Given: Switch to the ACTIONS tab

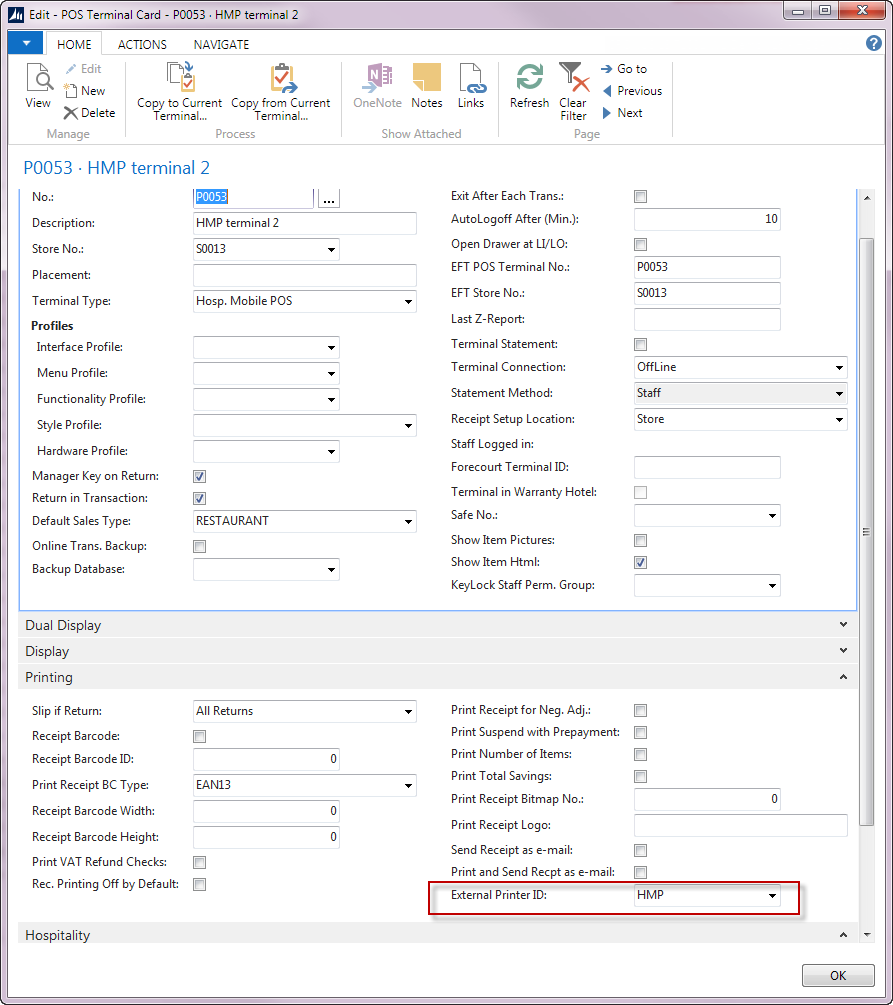Looking at the screenshot, I should coord(142,45).
